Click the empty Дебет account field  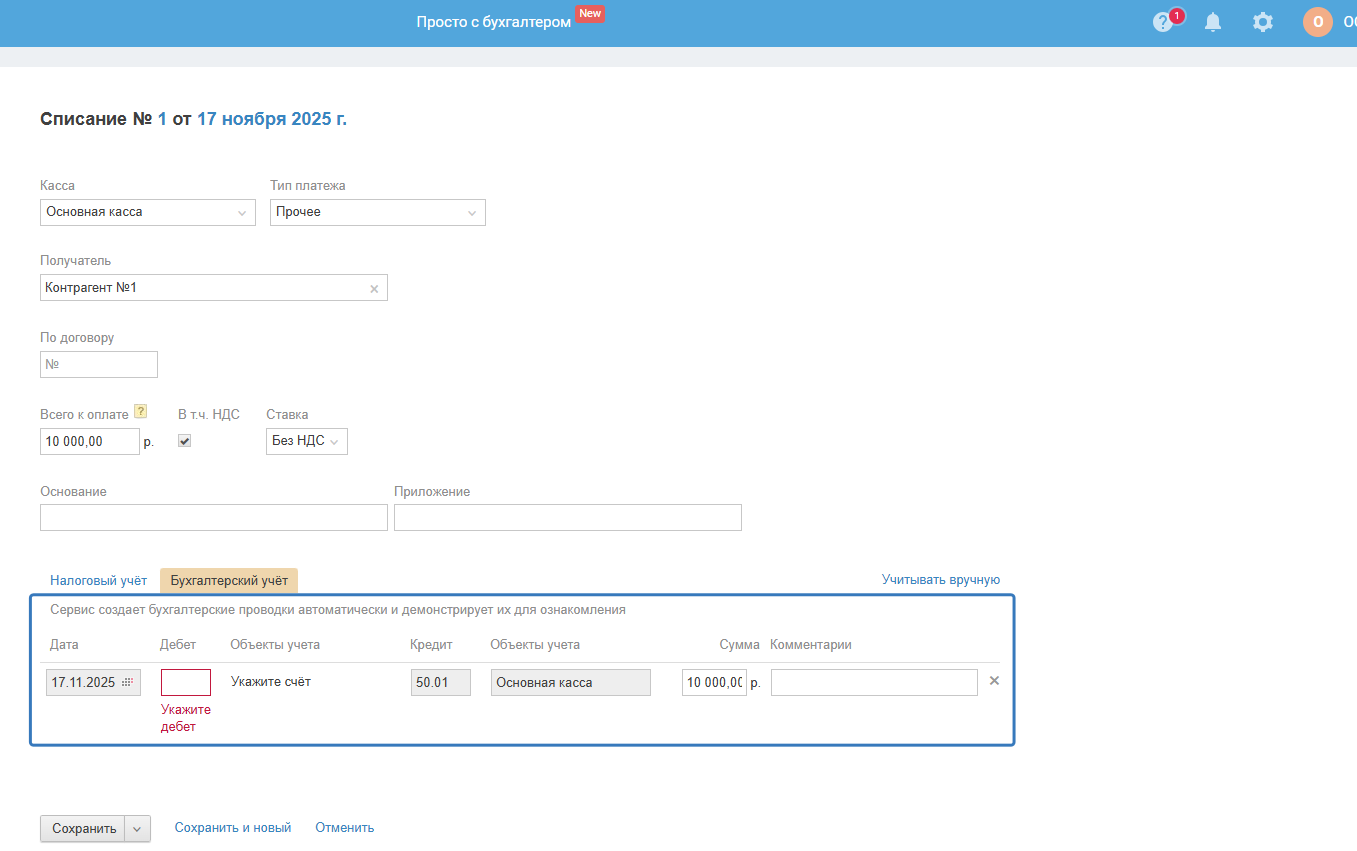coord(186,683)
